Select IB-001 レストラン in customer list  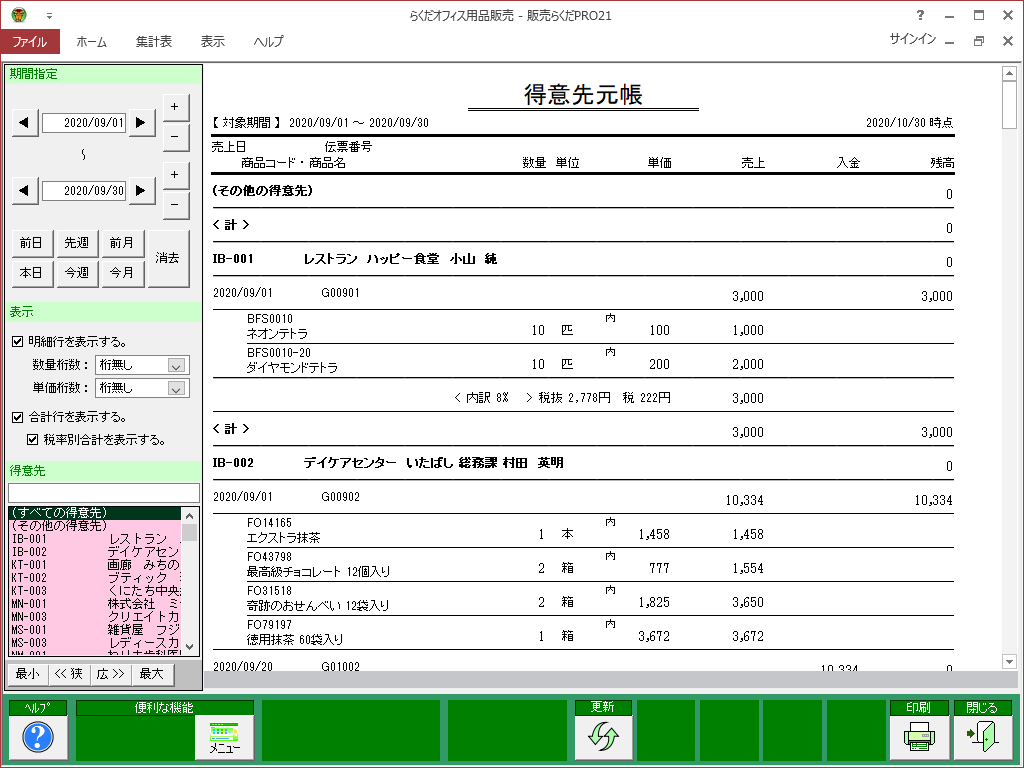pyautogui.click(x=95, y=539)
